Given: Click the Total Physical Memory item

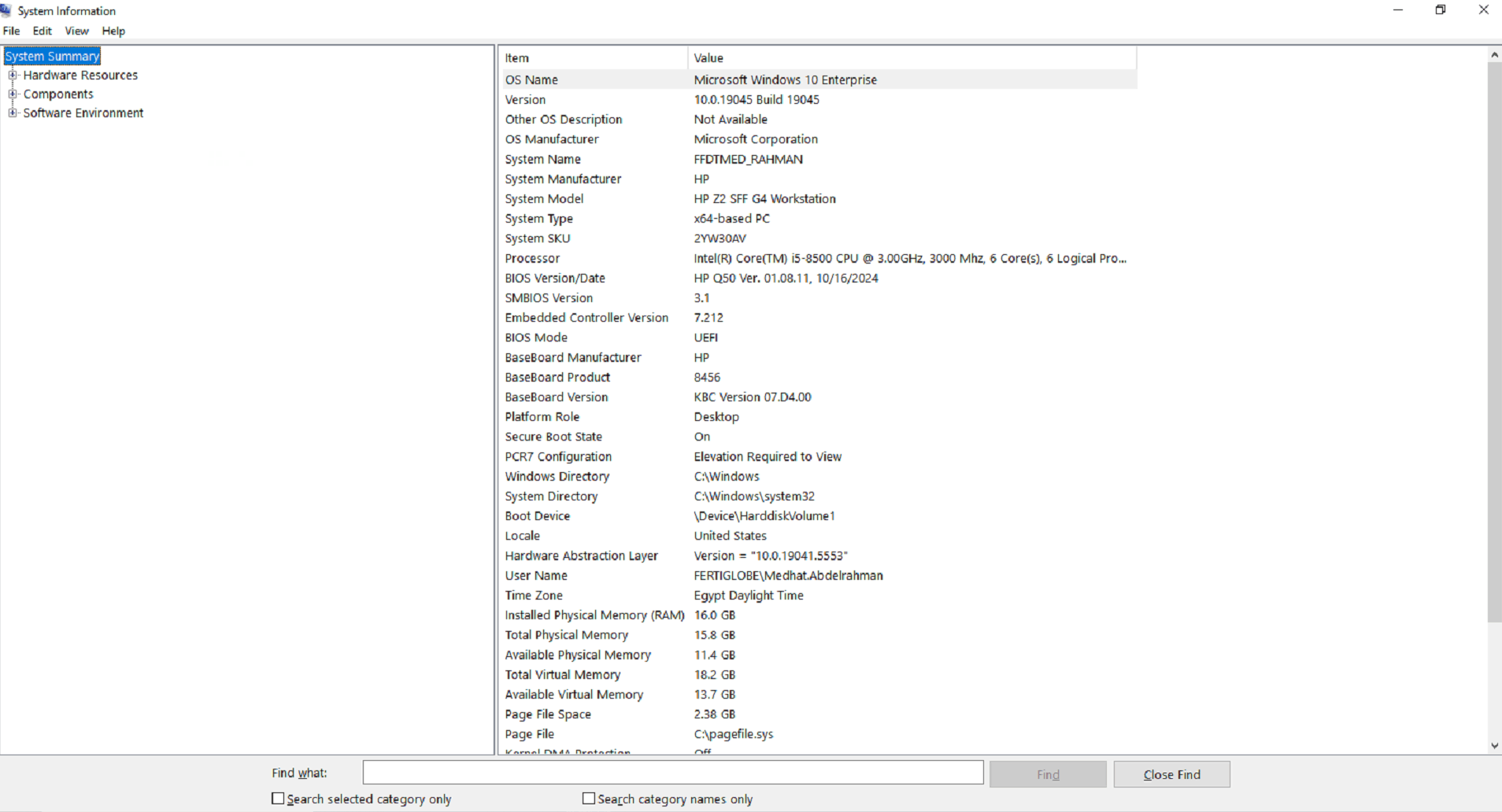Looking at the screenshot, I should click(x=566, y=634).
